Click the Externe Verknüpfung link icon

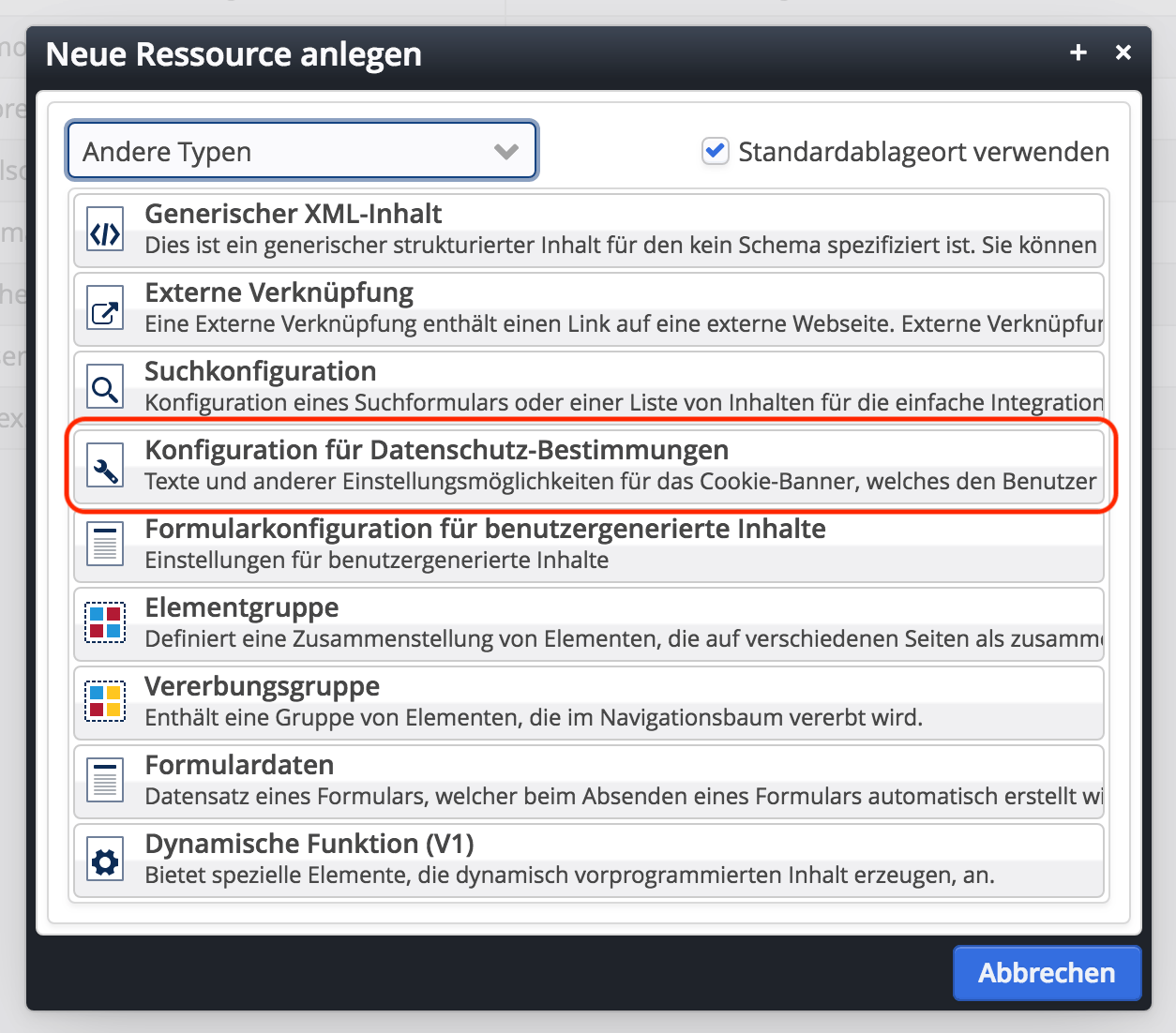pyautogui.click(x=105, y=310)
